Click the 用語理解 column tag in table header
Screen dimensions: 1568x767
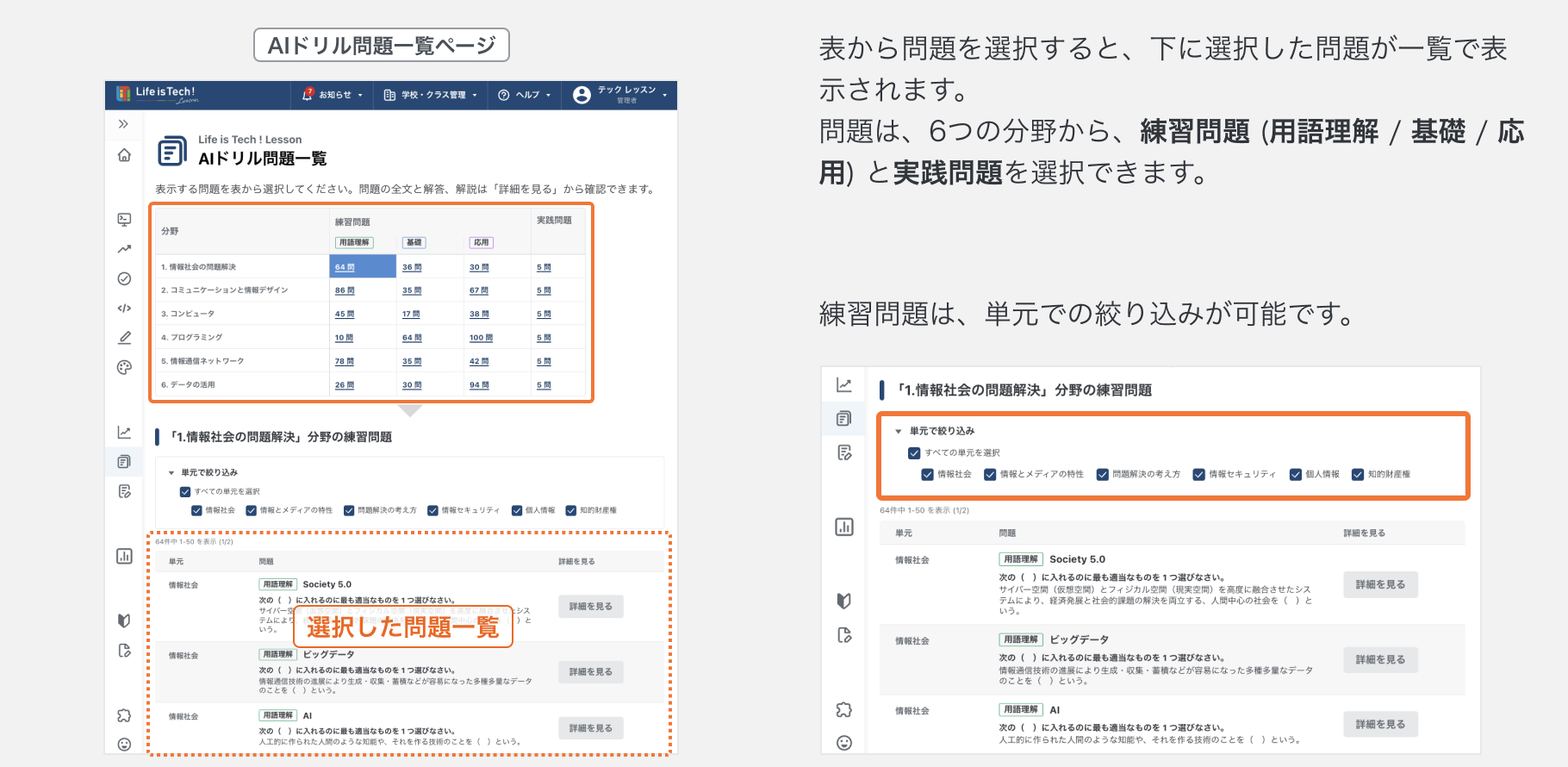click(x=354, y=242)
